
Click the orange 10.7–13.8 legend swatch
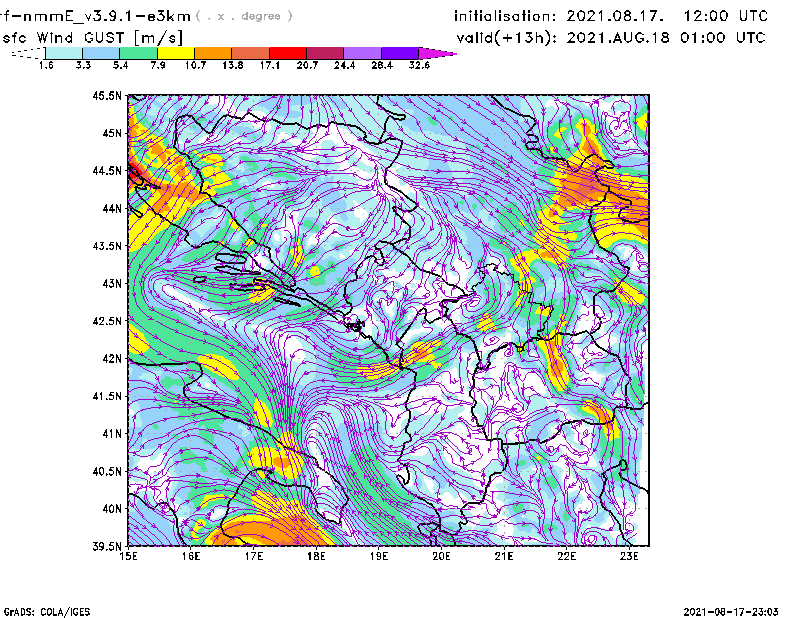tap(211, 52)
